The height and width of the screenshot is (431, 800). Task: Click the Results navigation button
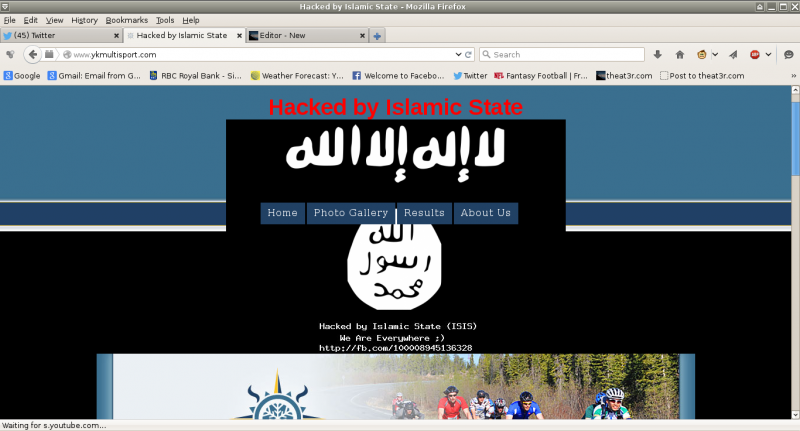424,213
